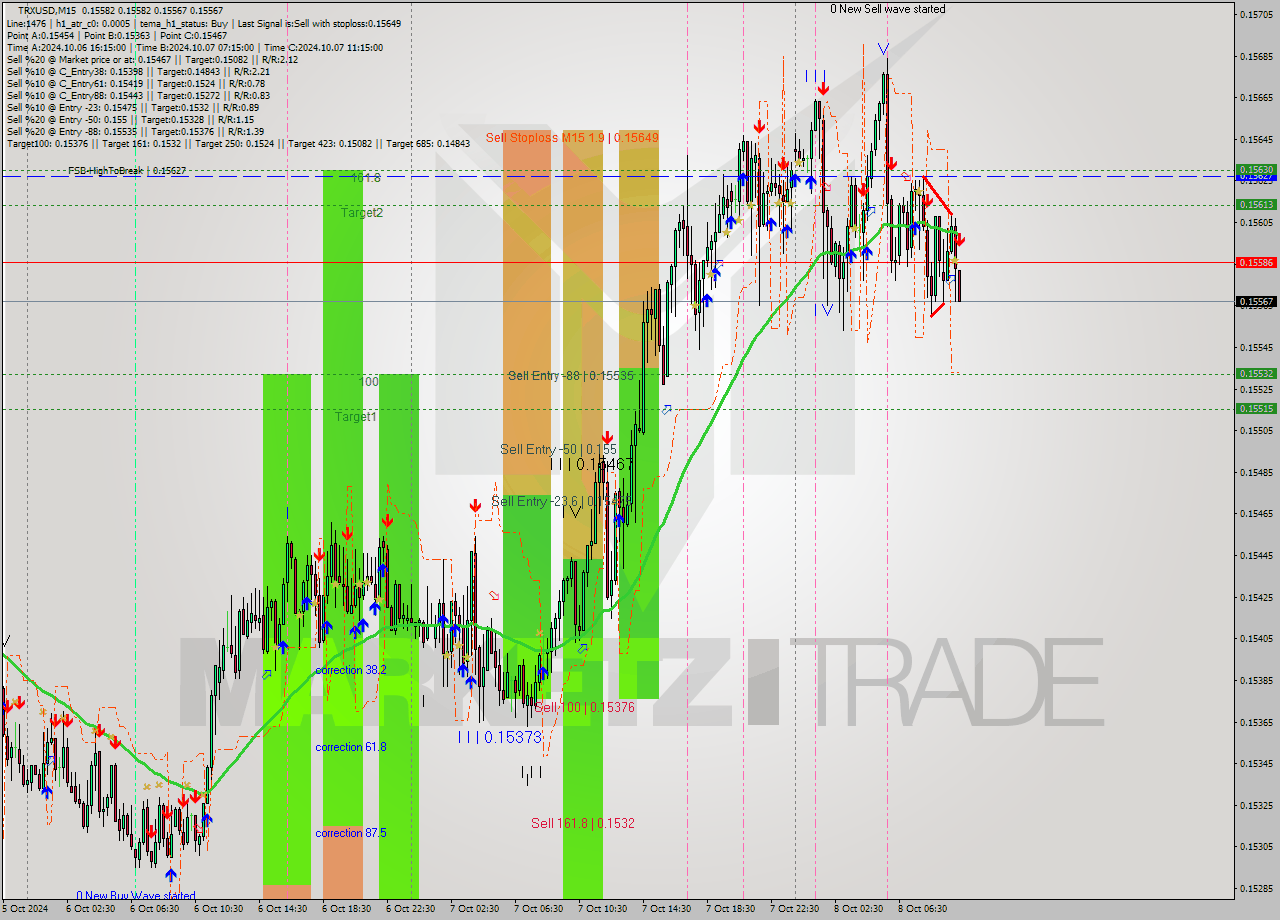Select the green 0.15515 price tag
This screenshot has width=1280, height=920.
pos(1256,408)
